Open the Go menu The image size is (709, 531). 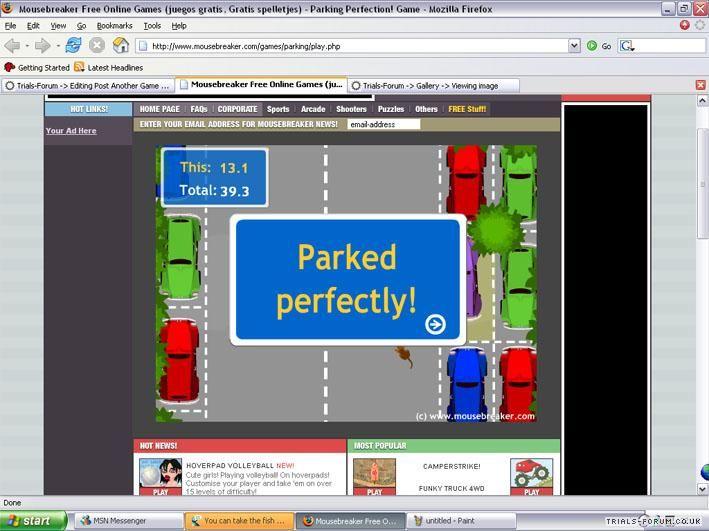(81, 26)
